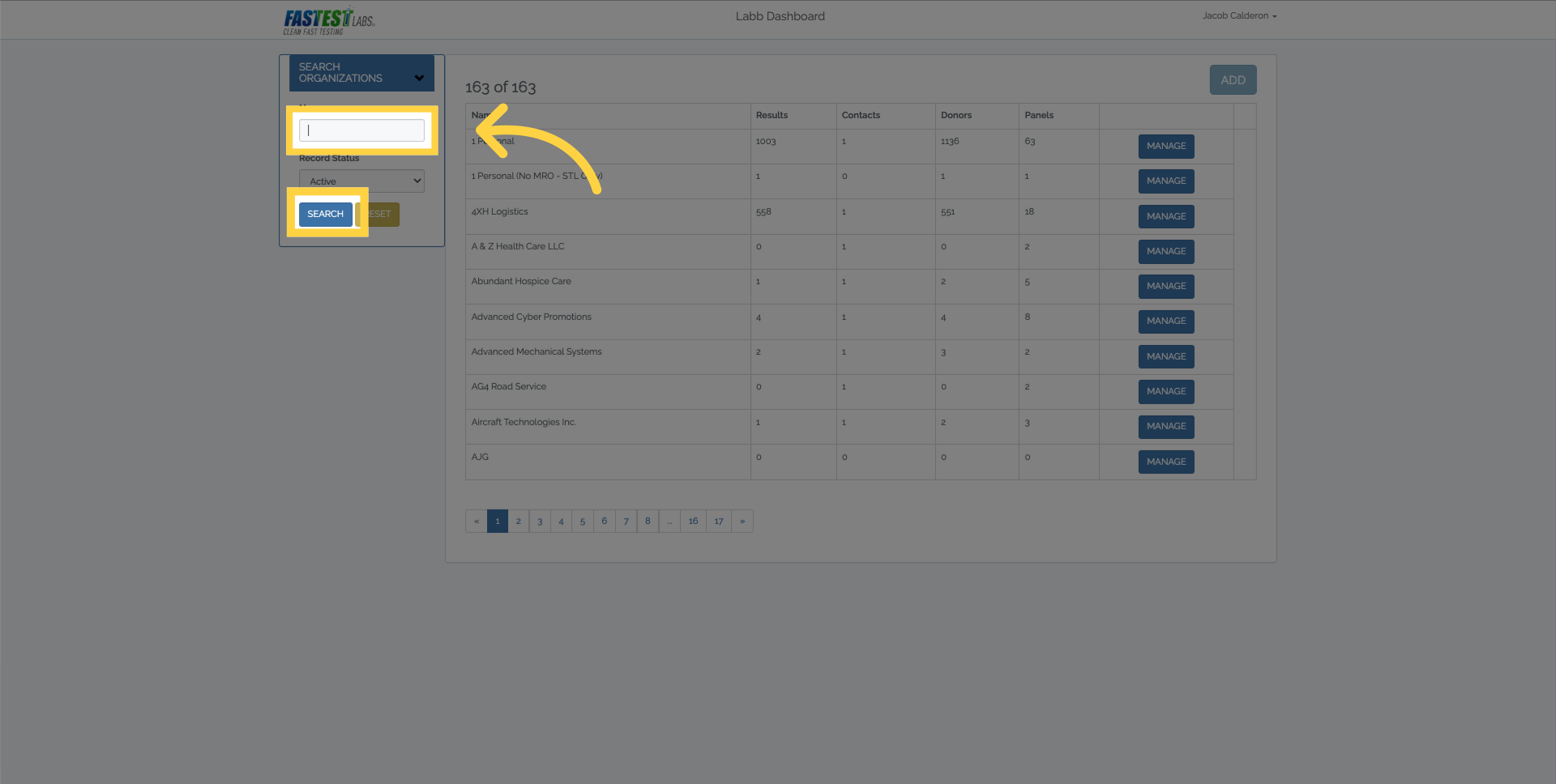Screen dimensions: 1556x784
Task: Manage Abundant Hospice Care organization
Action: [1165, 286]
